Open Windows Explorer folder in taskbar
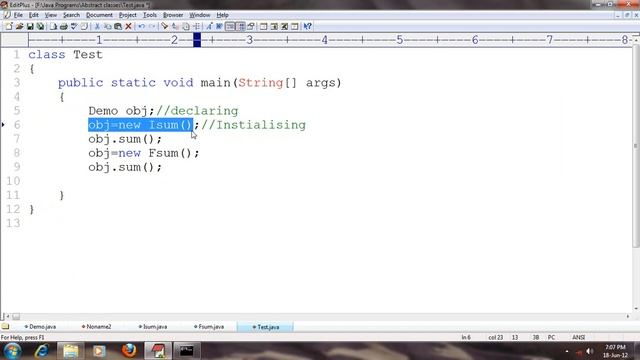The width and height of the screenshot is (640, 360). pyautogui.click(x=70, y=351)
